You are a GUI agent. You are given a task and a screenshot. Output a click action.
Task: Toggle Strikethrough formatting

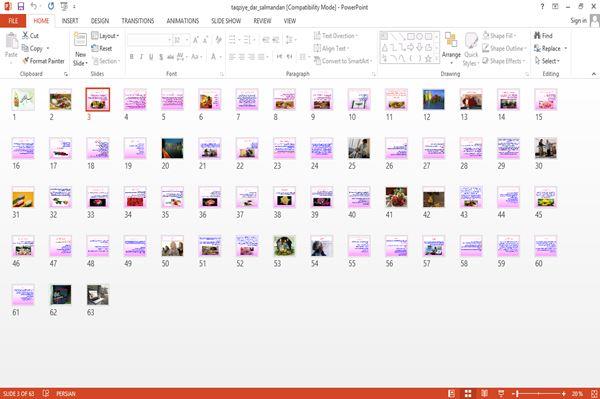tap(170, 57)
